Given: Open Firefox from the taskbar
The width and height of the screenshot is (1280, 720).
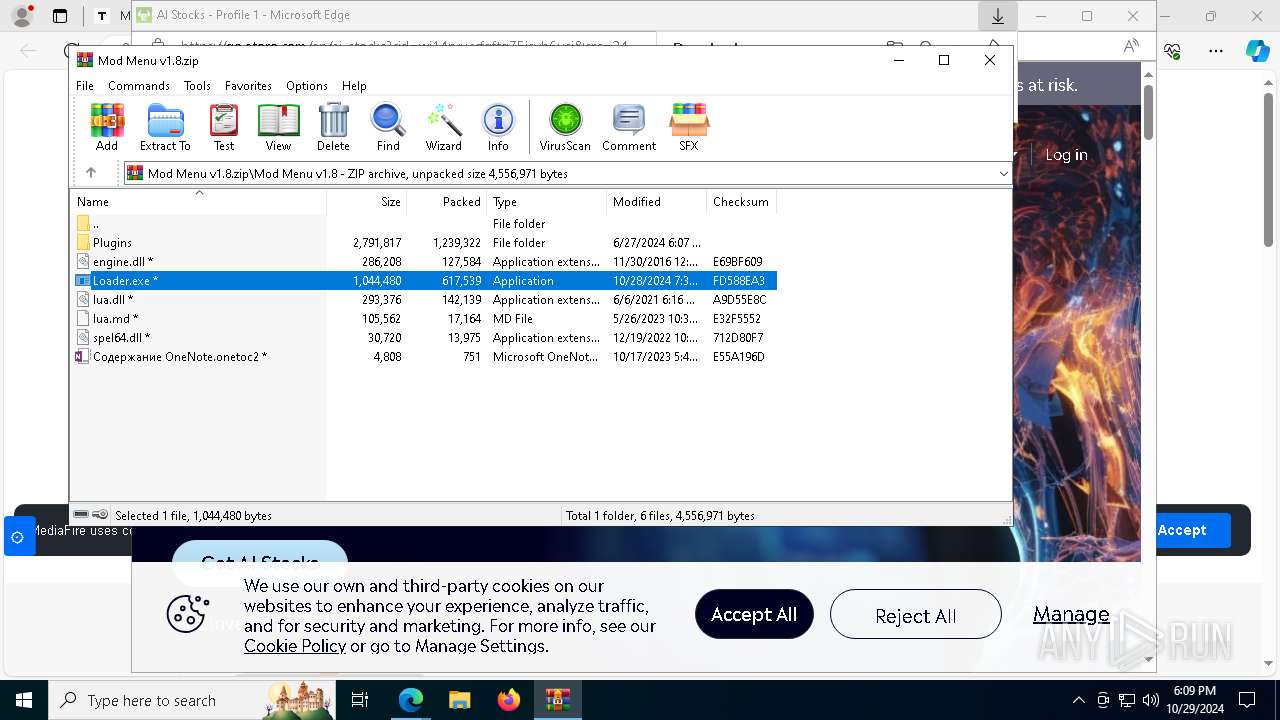Looking at the screenshot, I should pyautogui.click(x=508, y=700).
